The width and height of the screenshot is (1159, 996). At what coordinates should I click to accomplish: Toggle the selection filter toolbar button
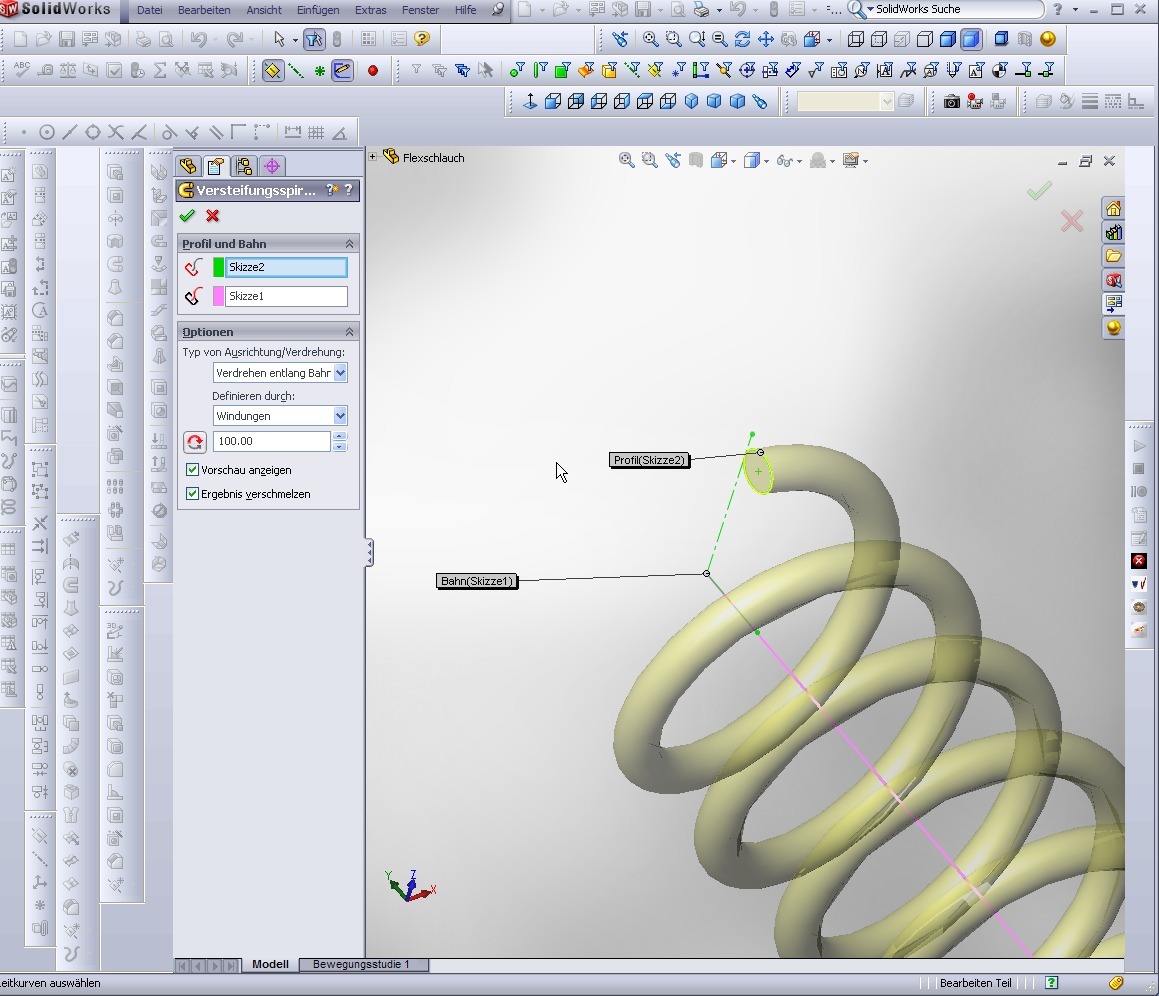[x=314, y=39]
